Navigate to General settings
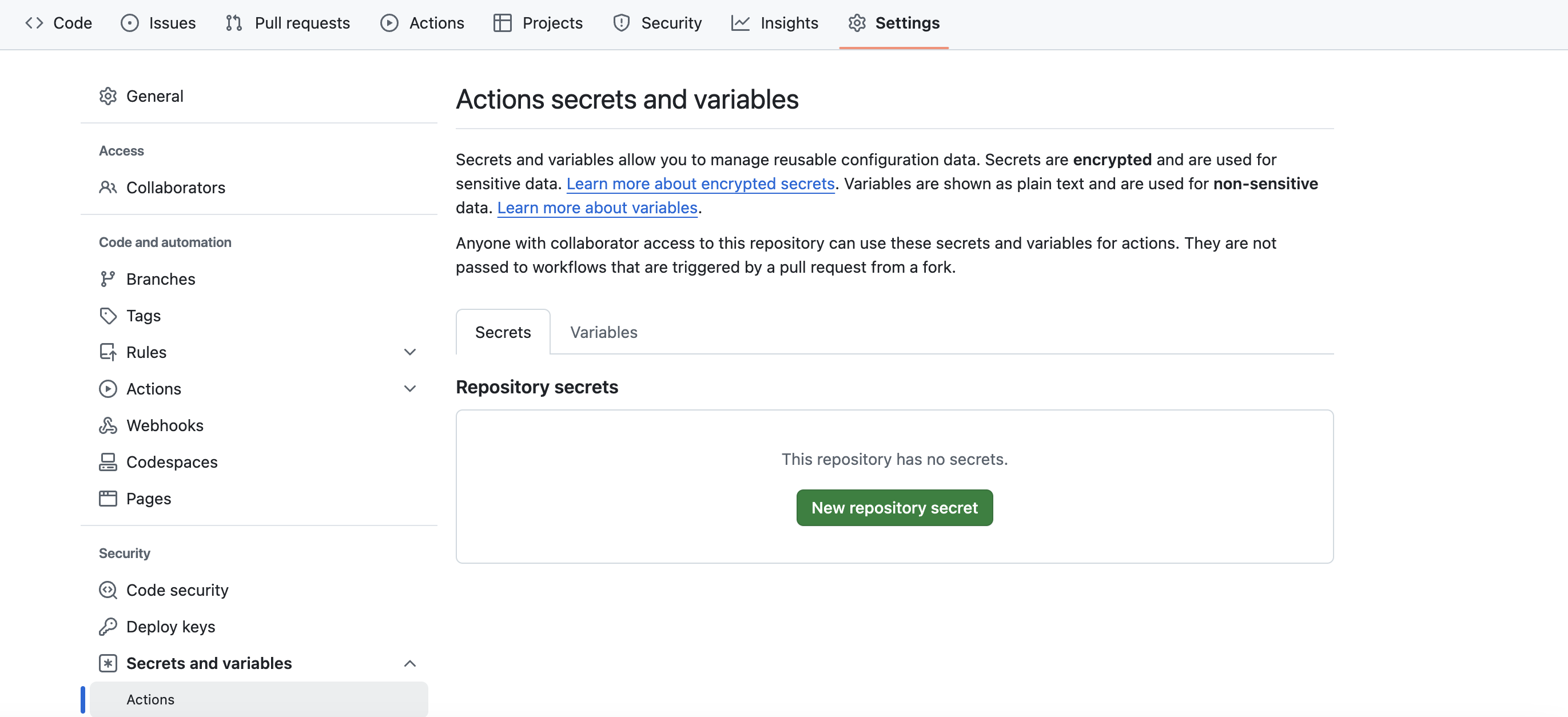The image size is (1568, 717). point(155,95)
